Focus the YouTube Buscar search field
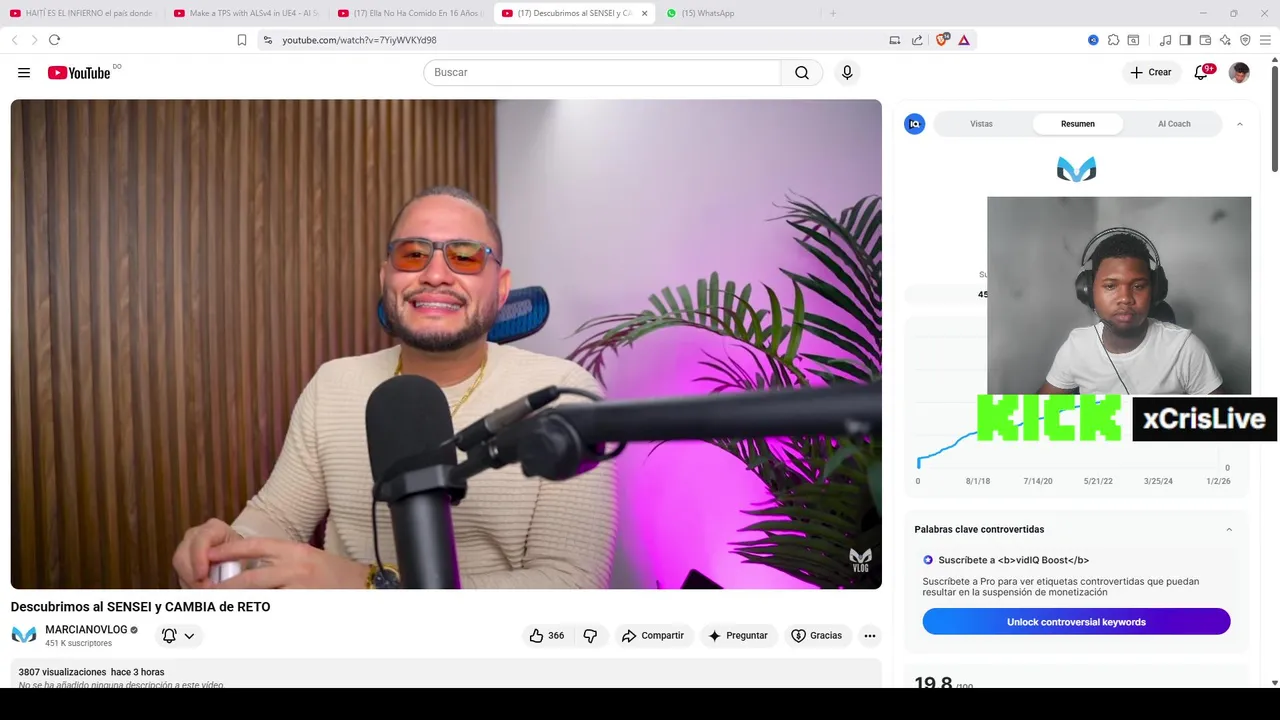Viewport: 1280px width, 720px height. point(602,73)
